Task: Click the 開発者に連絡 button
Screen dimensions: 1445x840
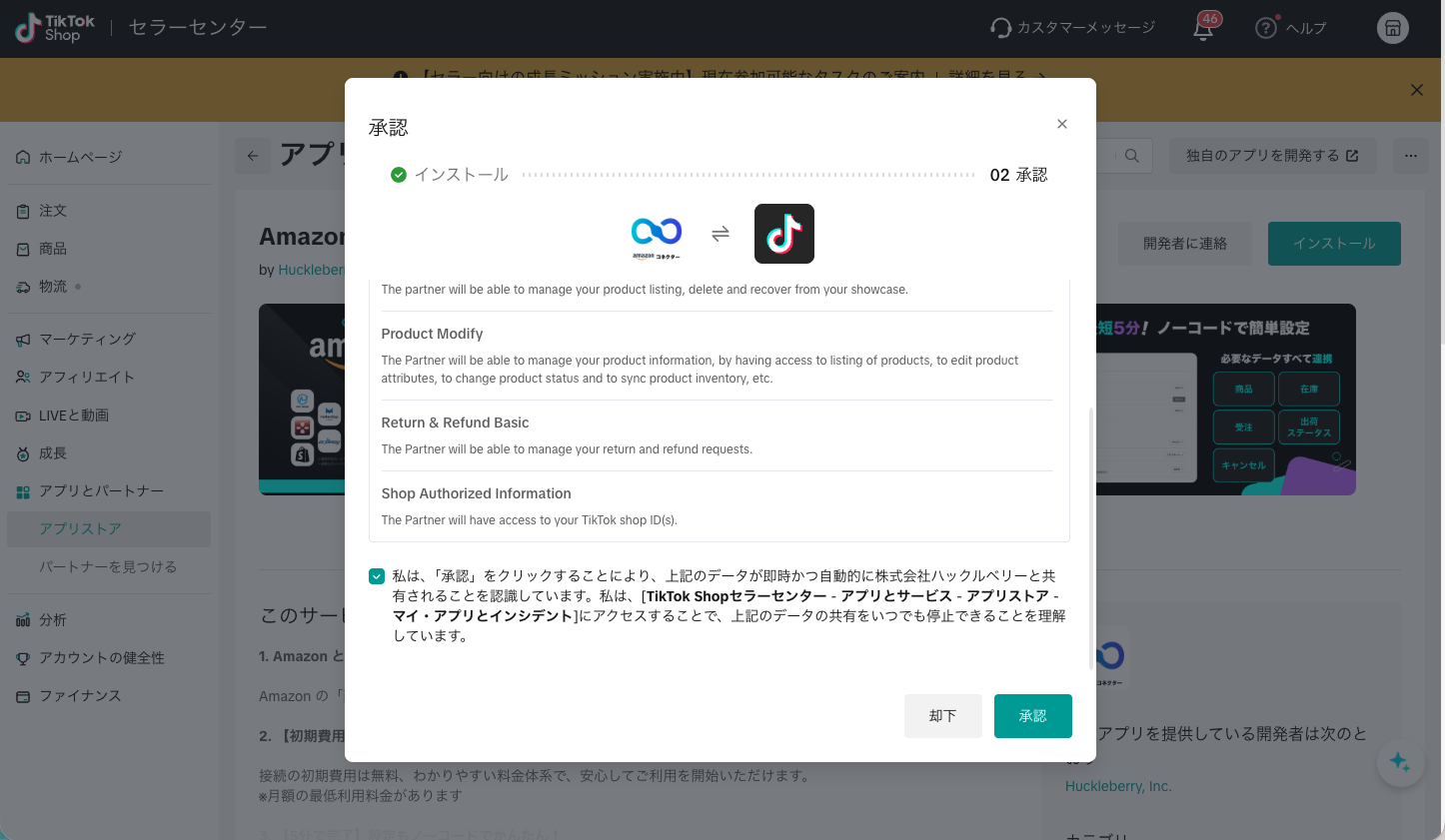Action: point(1185,244)
